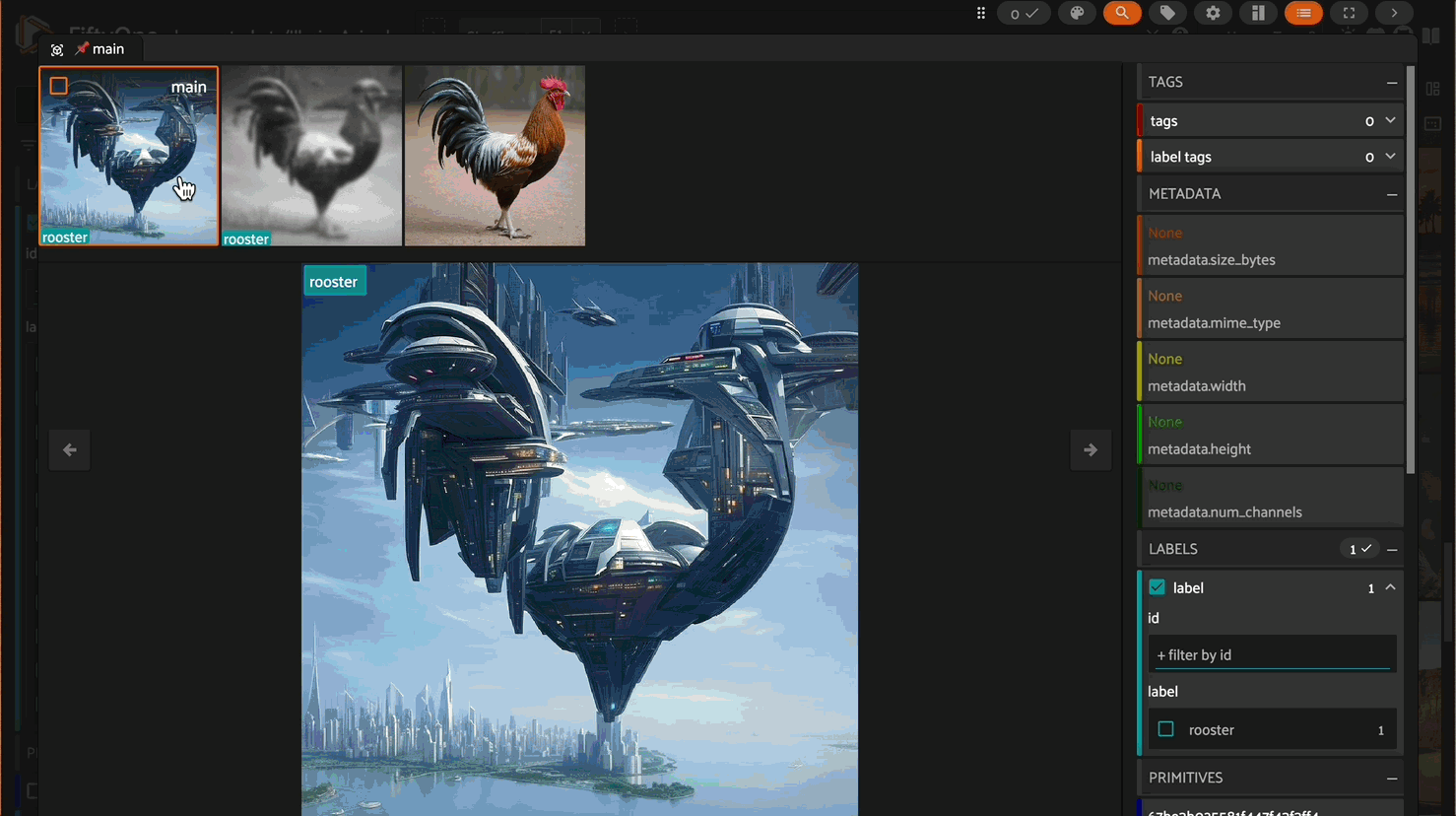Click the grid drag handle icon
This screenshot has height=816, width=1456.
[x=980, y=13]
